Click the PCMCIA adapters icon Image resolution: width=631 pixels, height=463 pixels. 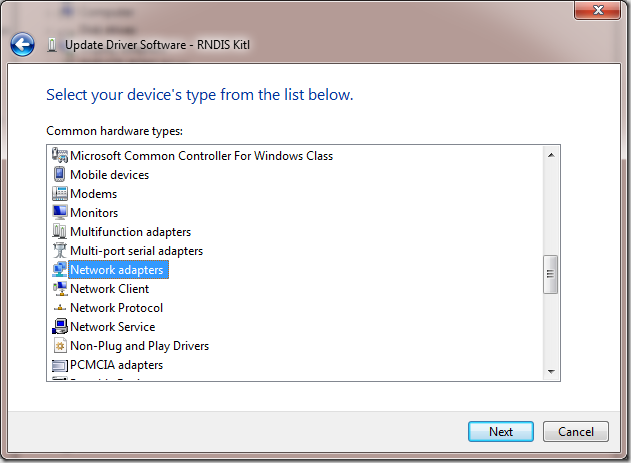[59, 365]
